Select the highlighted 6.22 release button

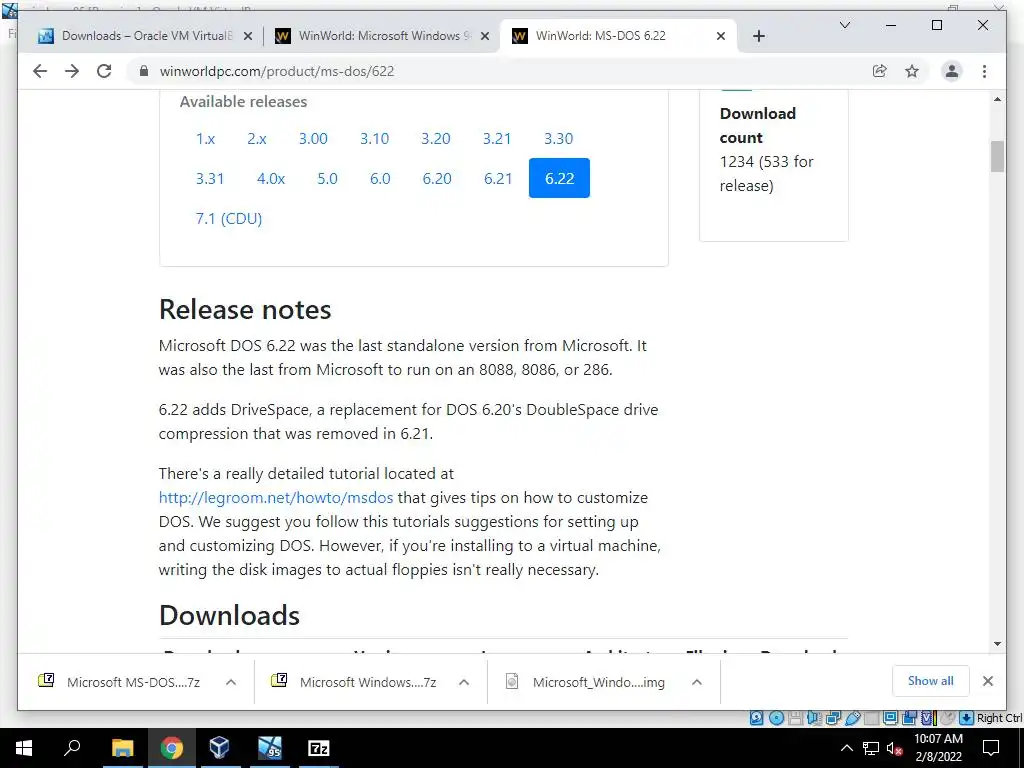[x=559, y=178]
